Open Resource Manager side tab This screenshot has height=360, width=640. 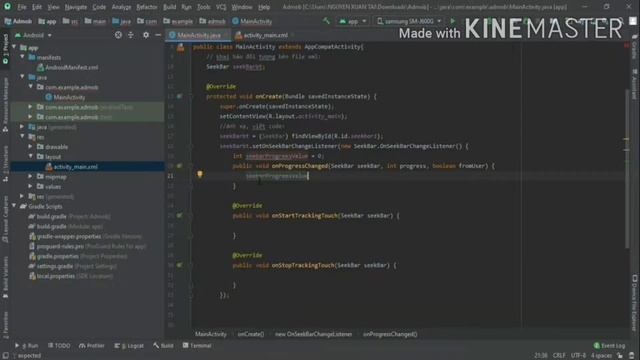click(x=5, y=104)
